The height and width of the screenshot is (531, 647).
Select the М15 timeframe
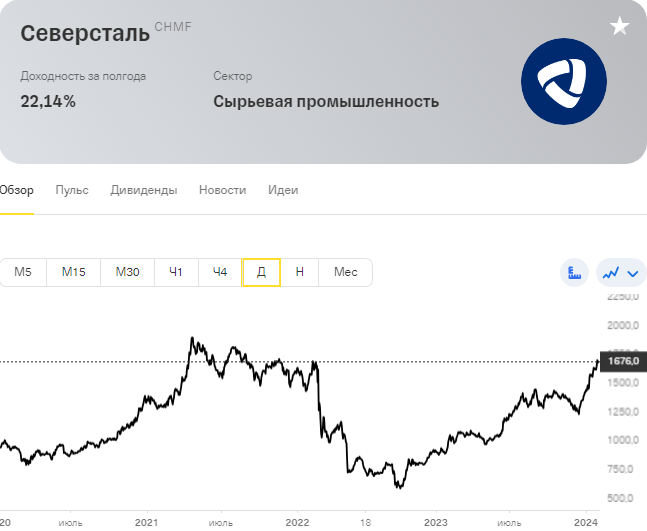point(73,272)
